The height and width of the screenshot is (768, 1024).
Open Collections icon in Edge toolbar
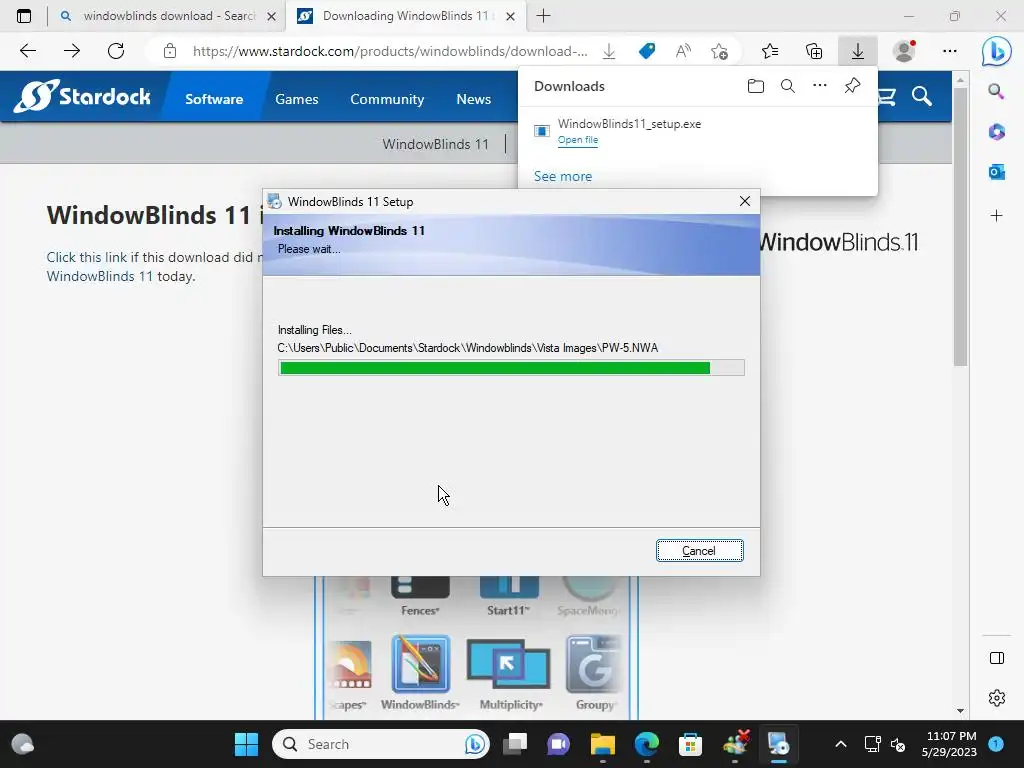pyautogui.click(x=814, y=51)
